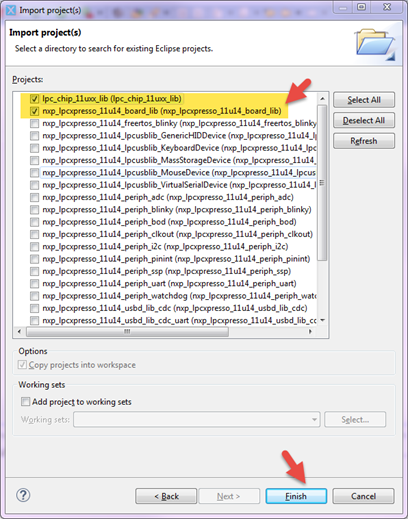The height and width of the screenshot is (519, 408).
Task: Maximize the Import project(s) window
Action: (361, 7)
